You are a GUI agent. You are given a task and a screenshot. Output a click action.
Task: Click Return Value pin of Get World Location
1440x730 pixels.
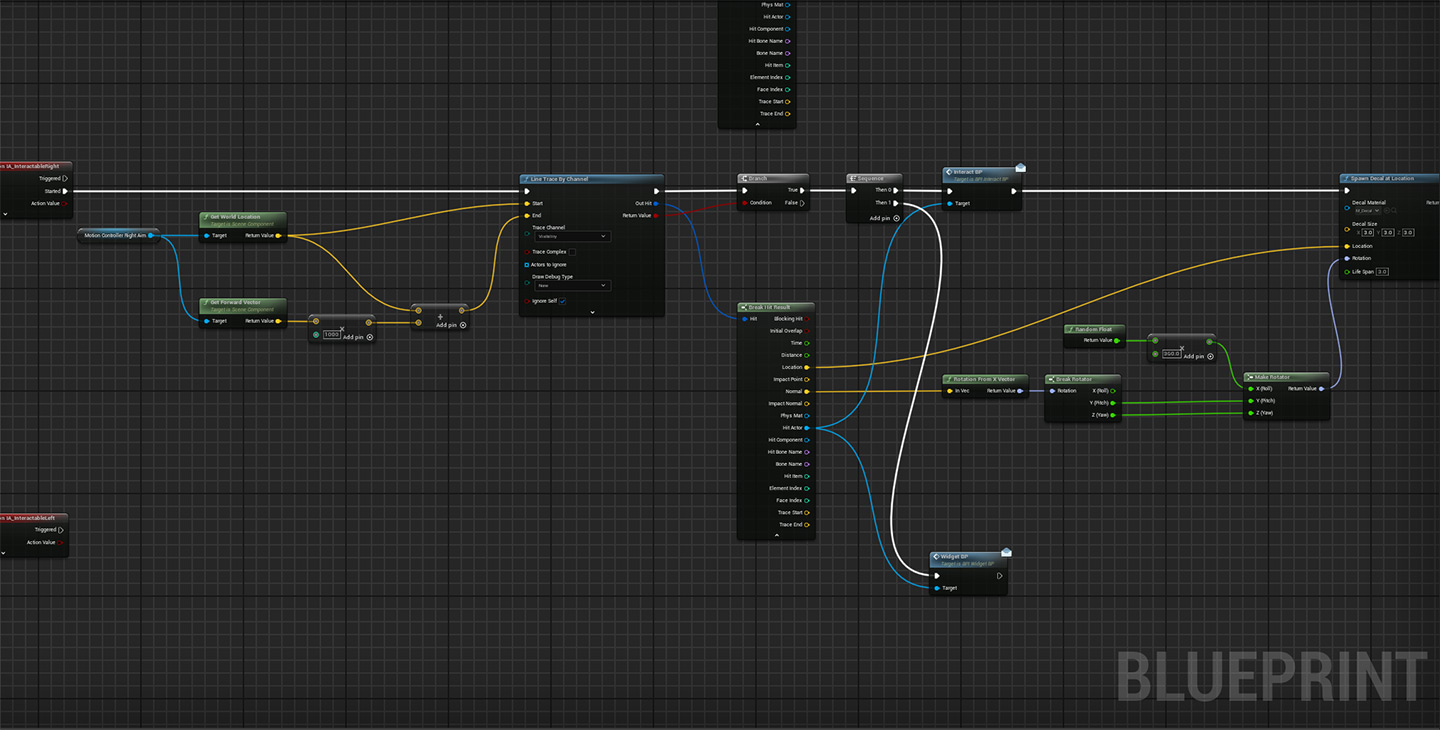click(279, 236)
